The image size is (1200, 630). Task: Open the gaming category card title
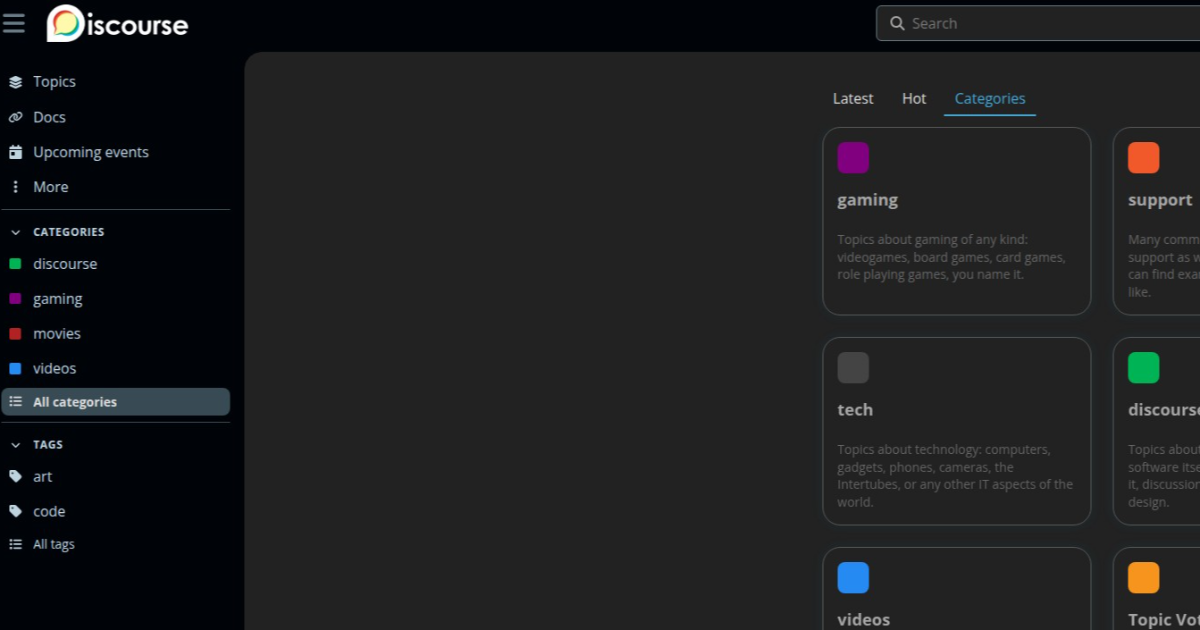[867, 200]
